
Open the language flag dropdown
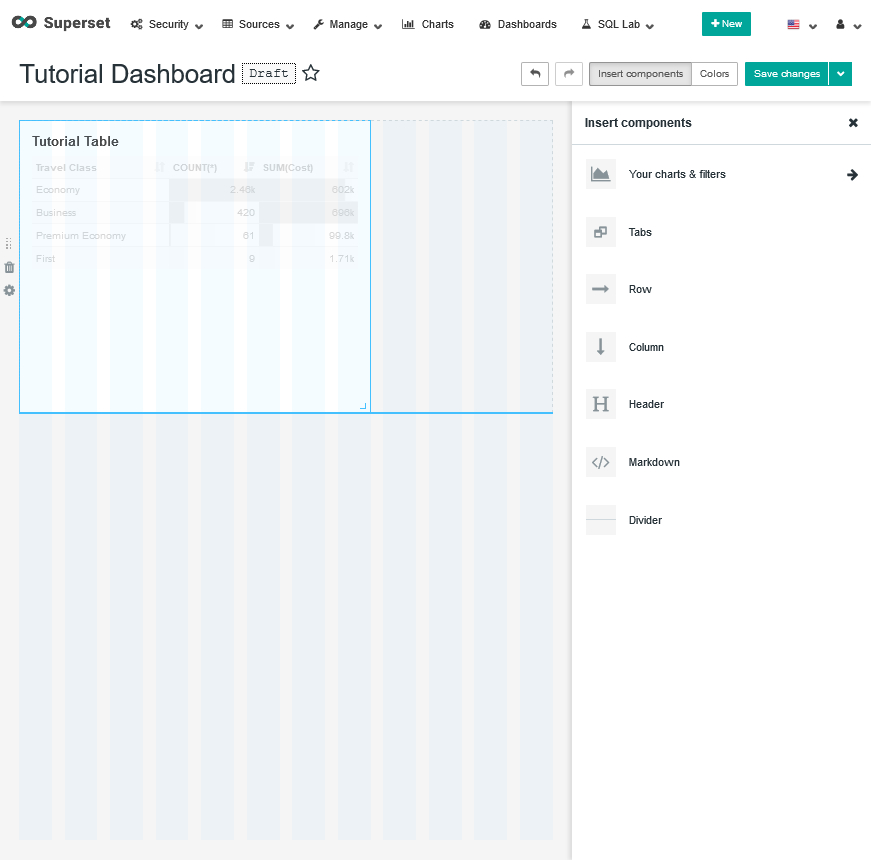801,25
